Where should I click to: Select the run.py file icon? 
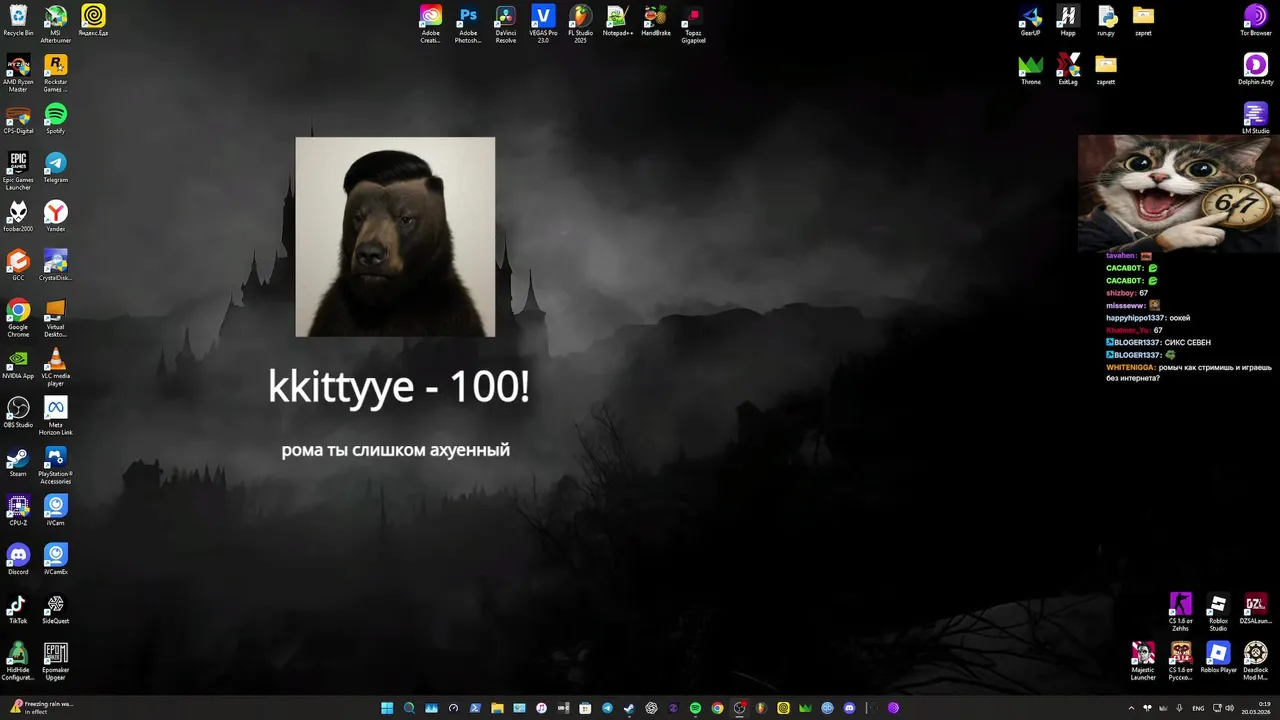click(1106, 20)
